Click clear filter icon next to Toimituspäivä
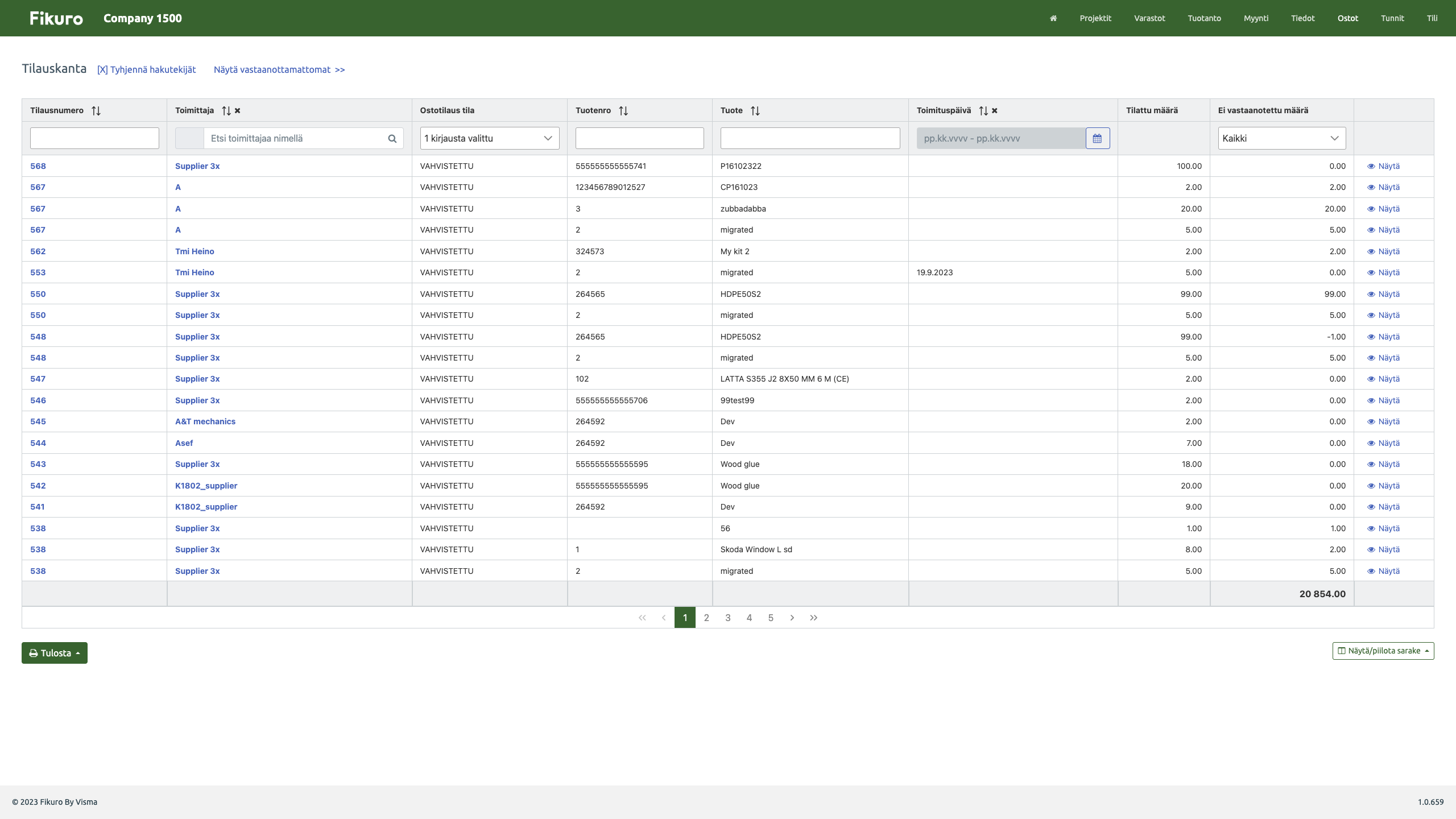Screen dimensions: 1456x819 click(995, 111)
